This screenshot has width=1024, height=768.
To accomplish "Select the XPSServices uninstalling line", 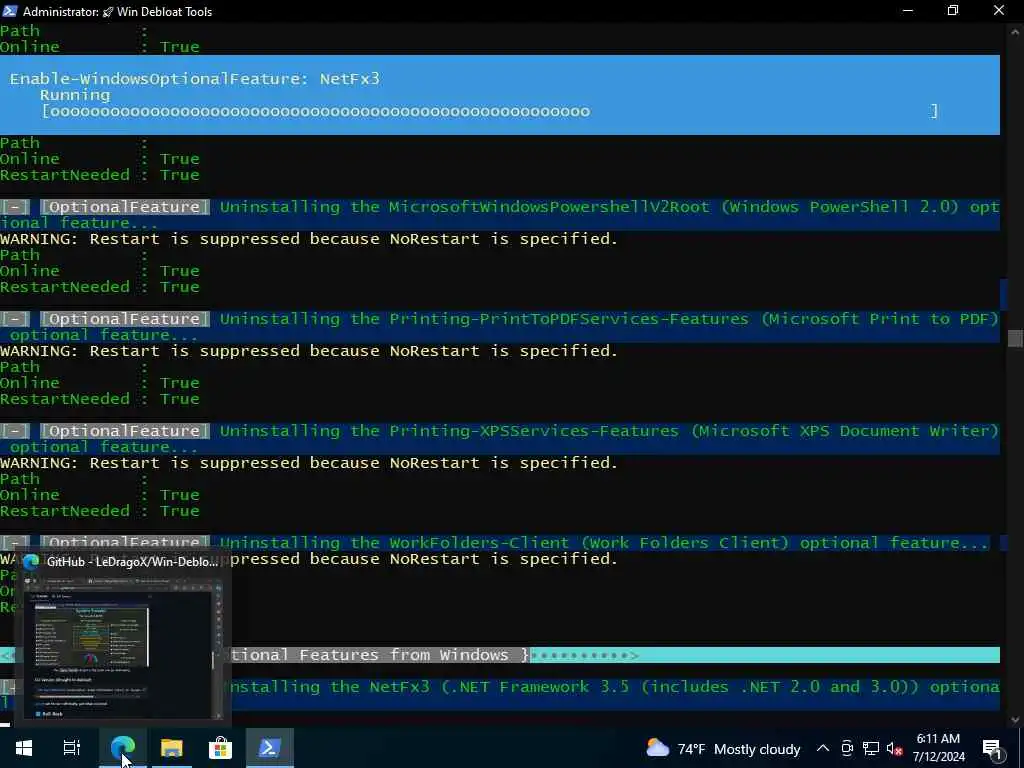I will pos(500,439).
